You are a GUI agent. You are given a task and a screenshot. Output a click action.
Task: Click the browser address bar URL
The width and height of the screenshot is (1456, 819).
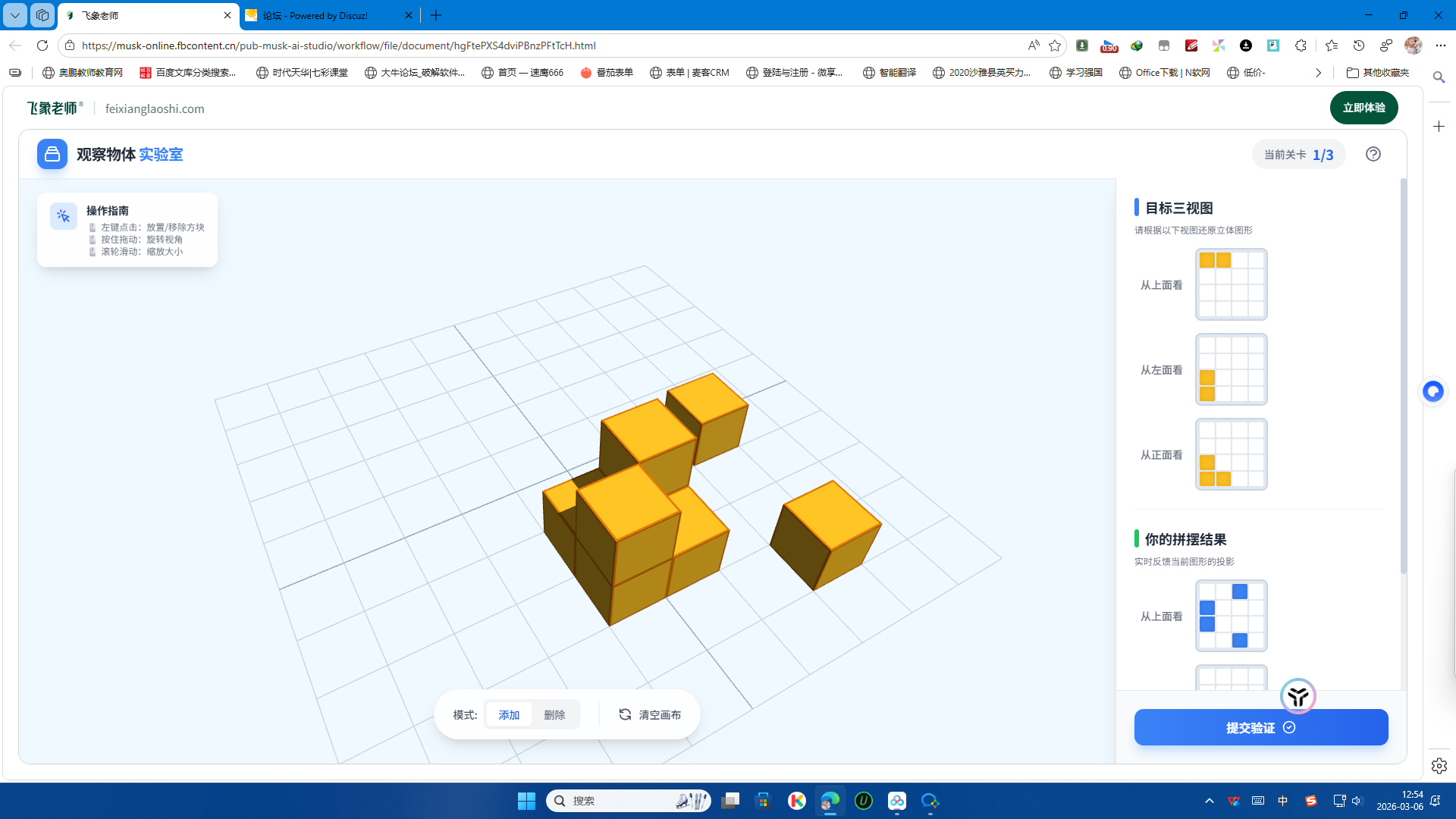[x=338, y=45]
